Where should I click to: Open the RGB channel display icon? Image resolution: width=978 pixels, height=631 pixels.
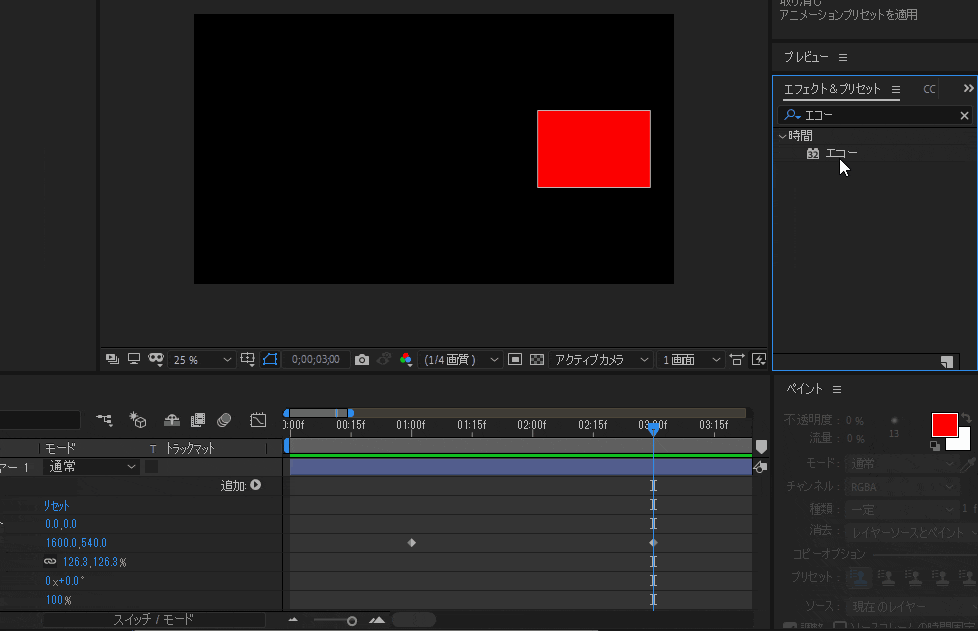click(406, 359)
